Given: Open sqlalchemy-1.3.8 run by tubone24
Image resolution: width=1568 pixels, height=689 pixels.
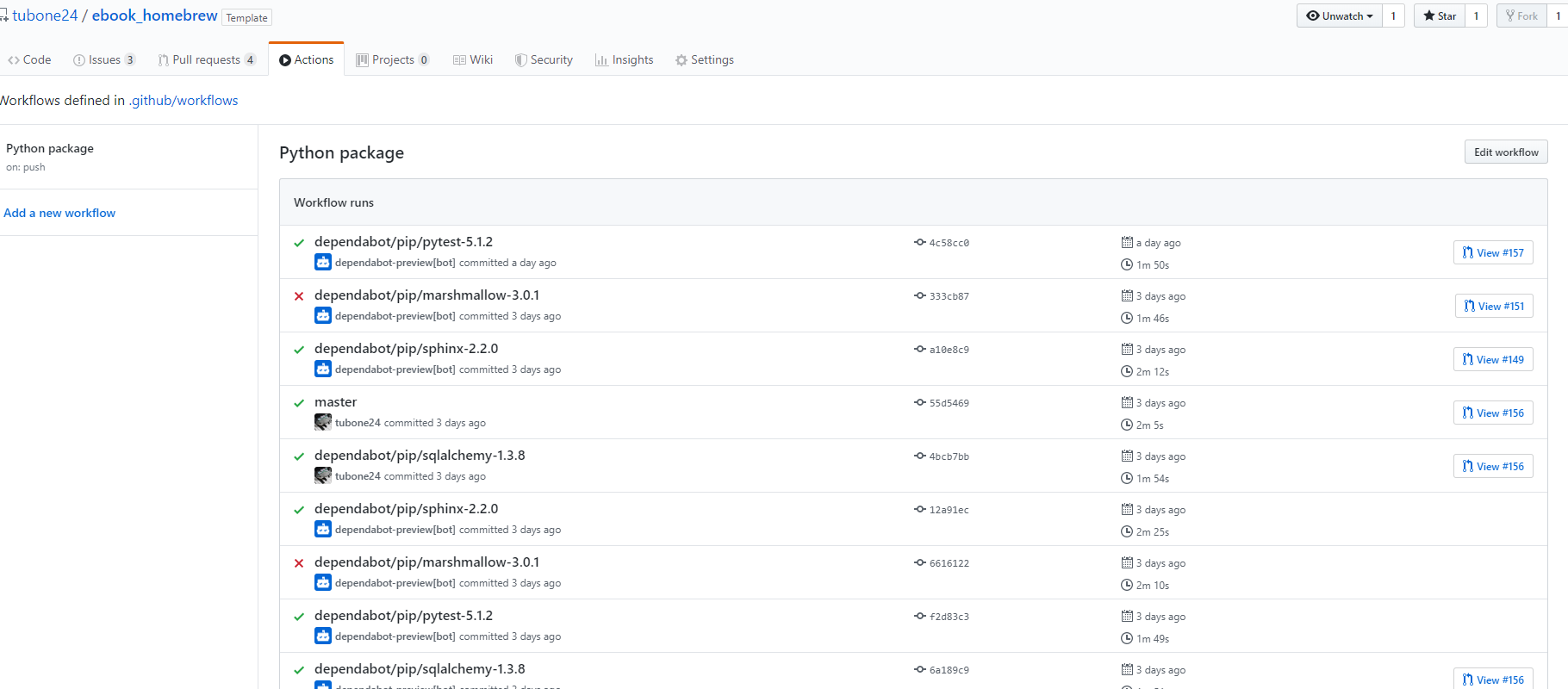Looking at the screenshot, I should pos(420,456).
